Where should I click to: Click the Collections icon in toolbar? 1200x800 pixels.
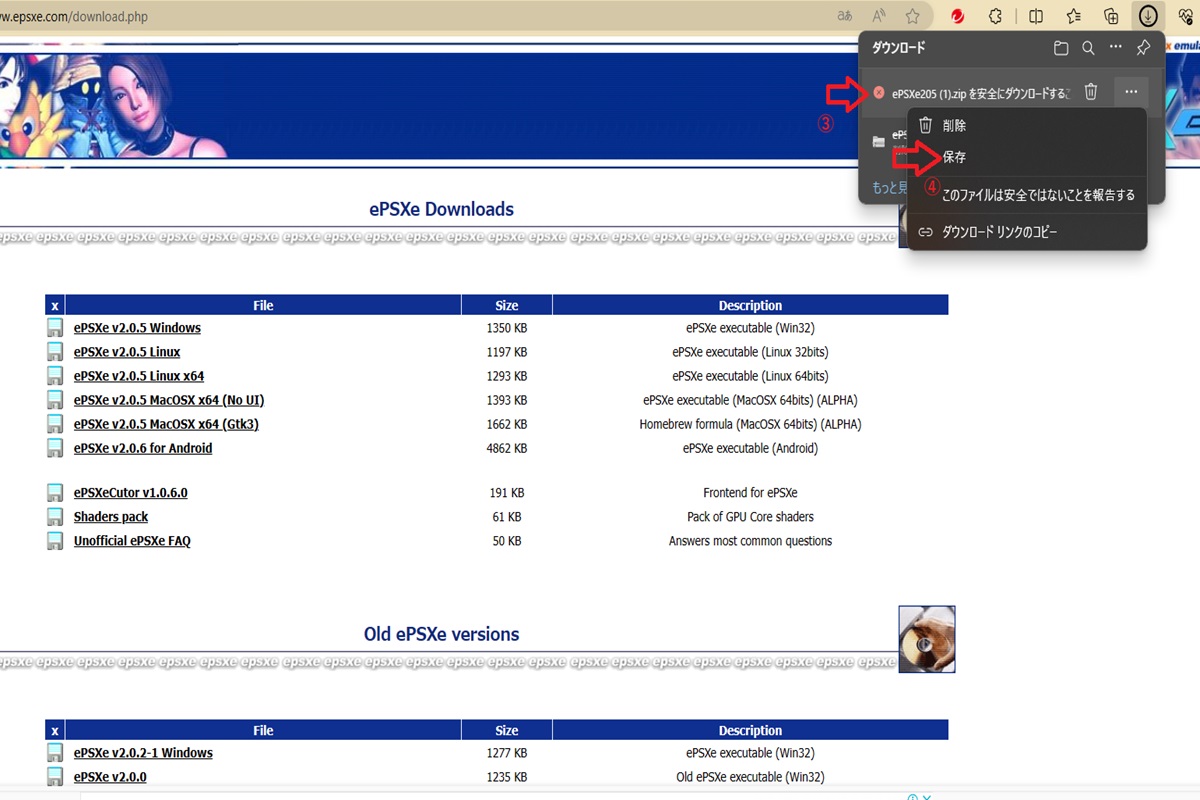pyautogui.click(x=1110, y=16)
